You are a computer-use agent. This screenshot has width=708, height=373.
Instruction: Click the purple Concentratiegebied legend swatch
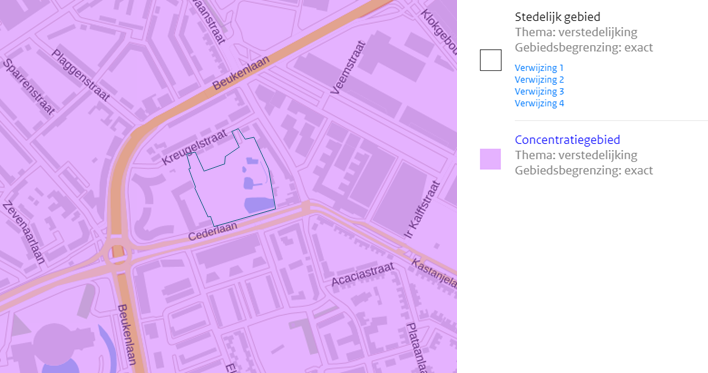pos(490,159)
